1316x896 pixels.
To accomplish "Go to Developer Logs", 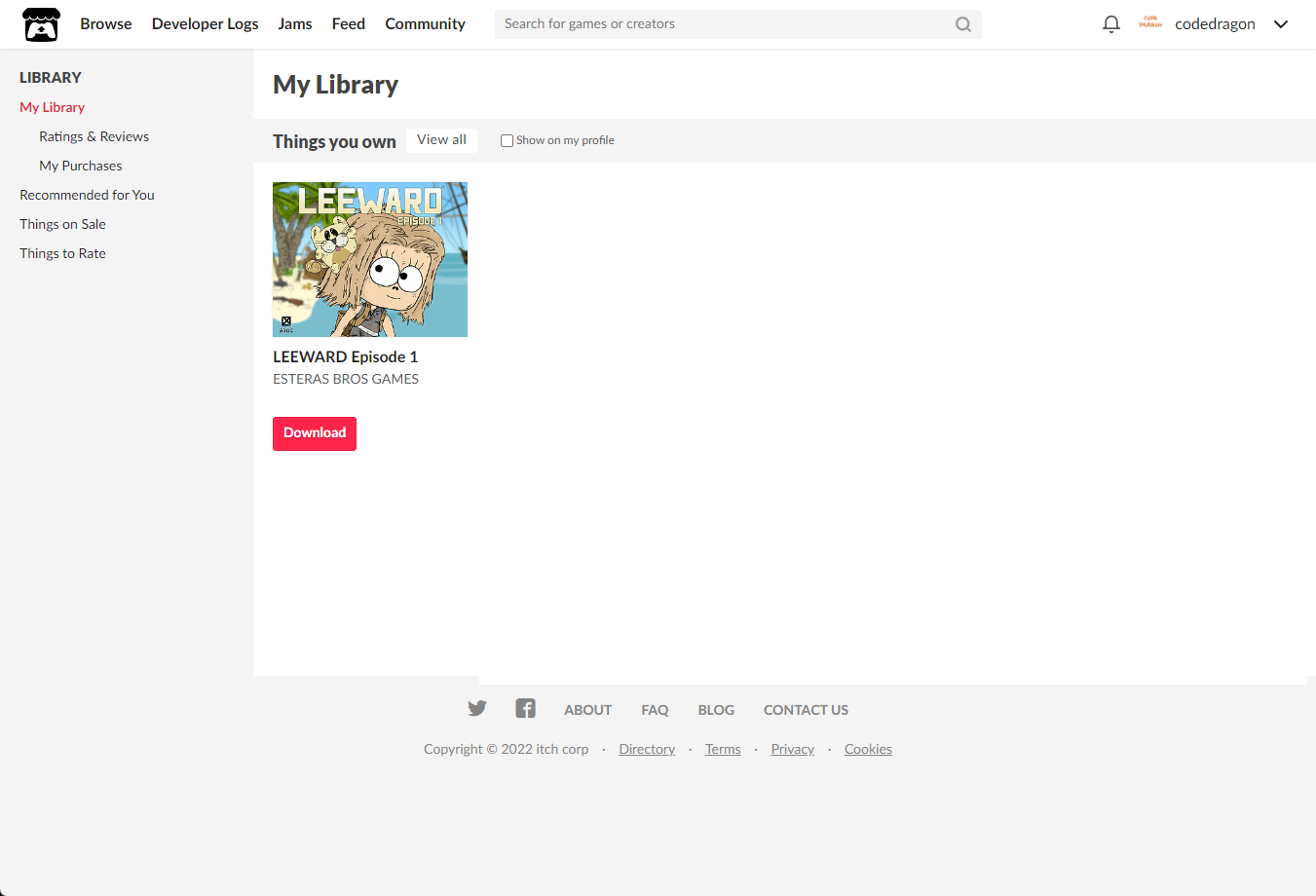I will (206, 23).
